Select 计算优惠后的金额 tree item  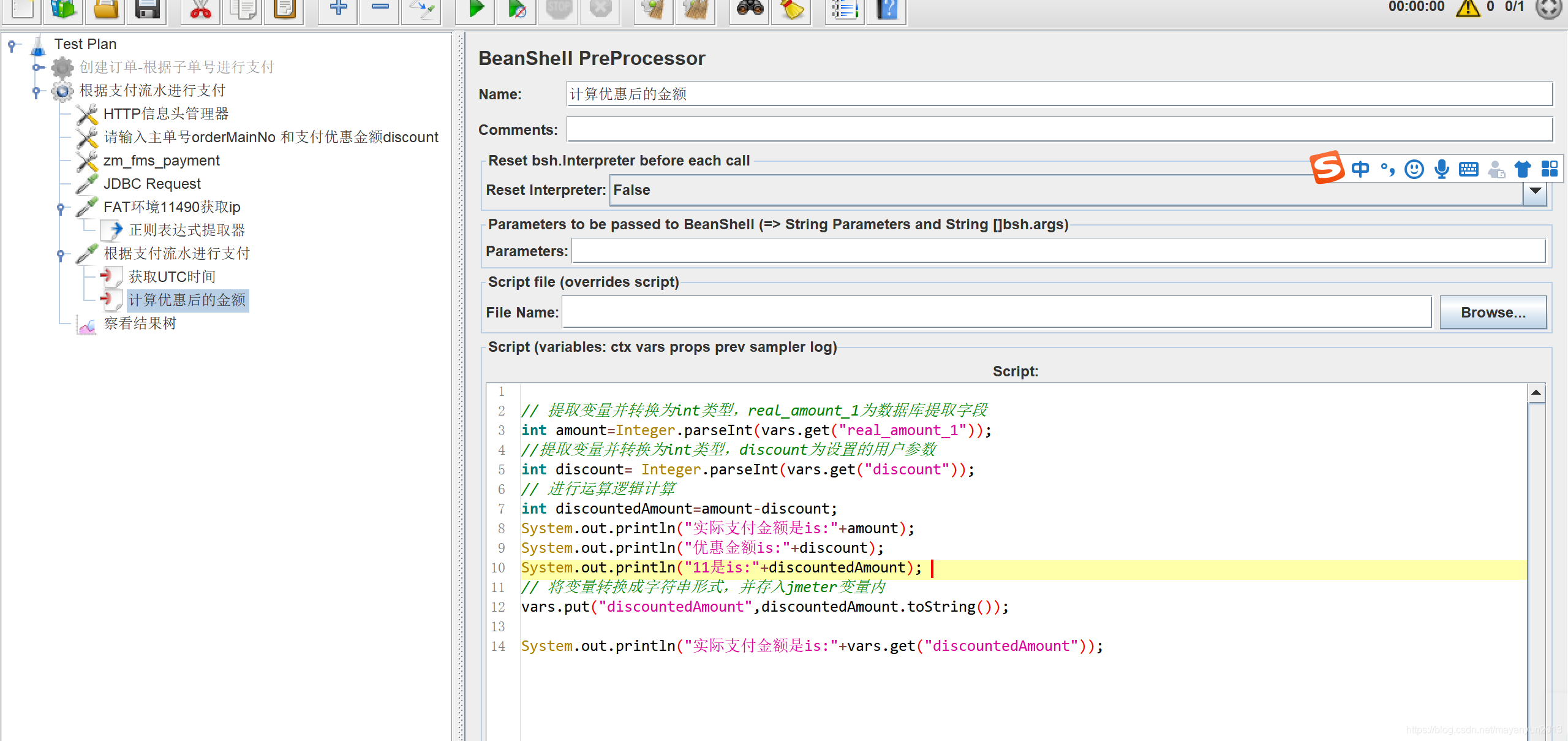(187, 300)
